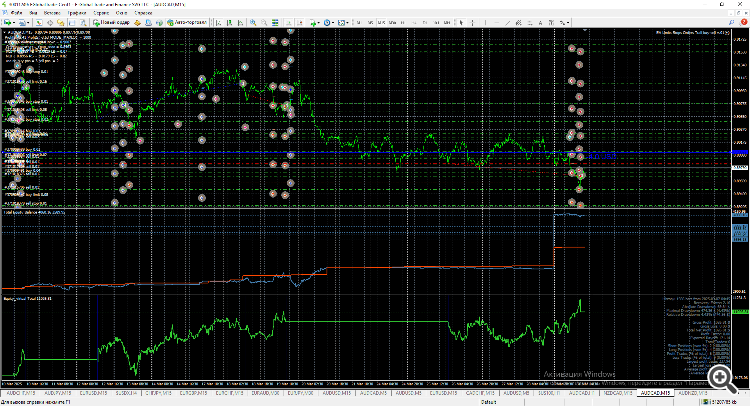Set timeframe to D1
Image resolution: width=750 pixels, height=406 pixels.
(x=425, y=22)
